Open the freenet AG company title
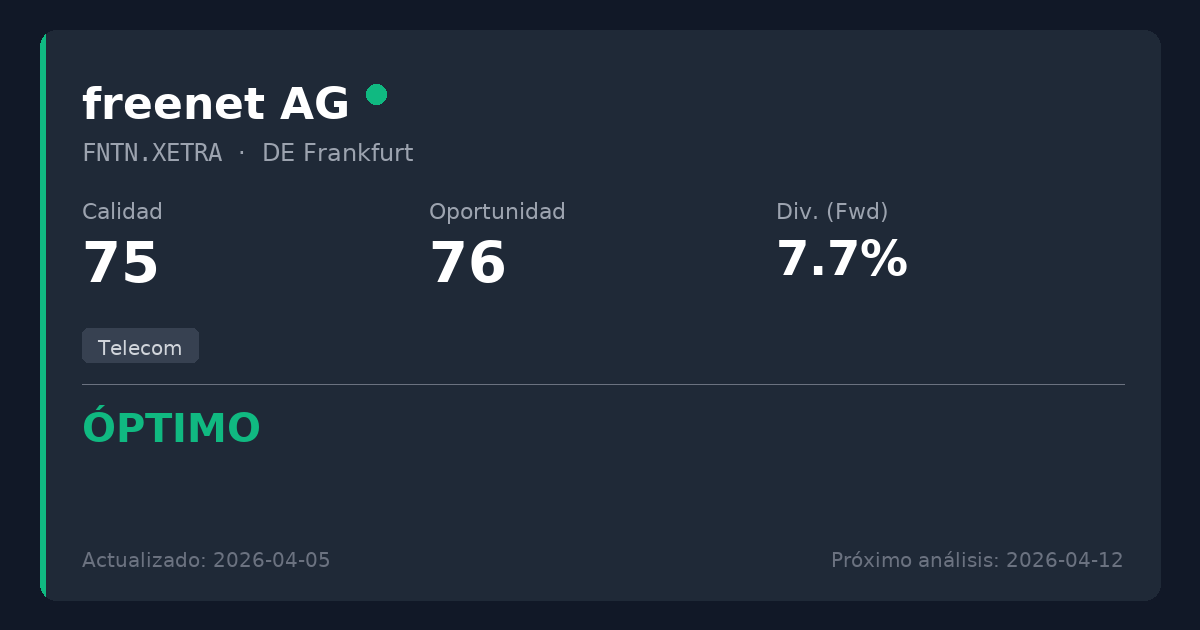 (215, 104)
